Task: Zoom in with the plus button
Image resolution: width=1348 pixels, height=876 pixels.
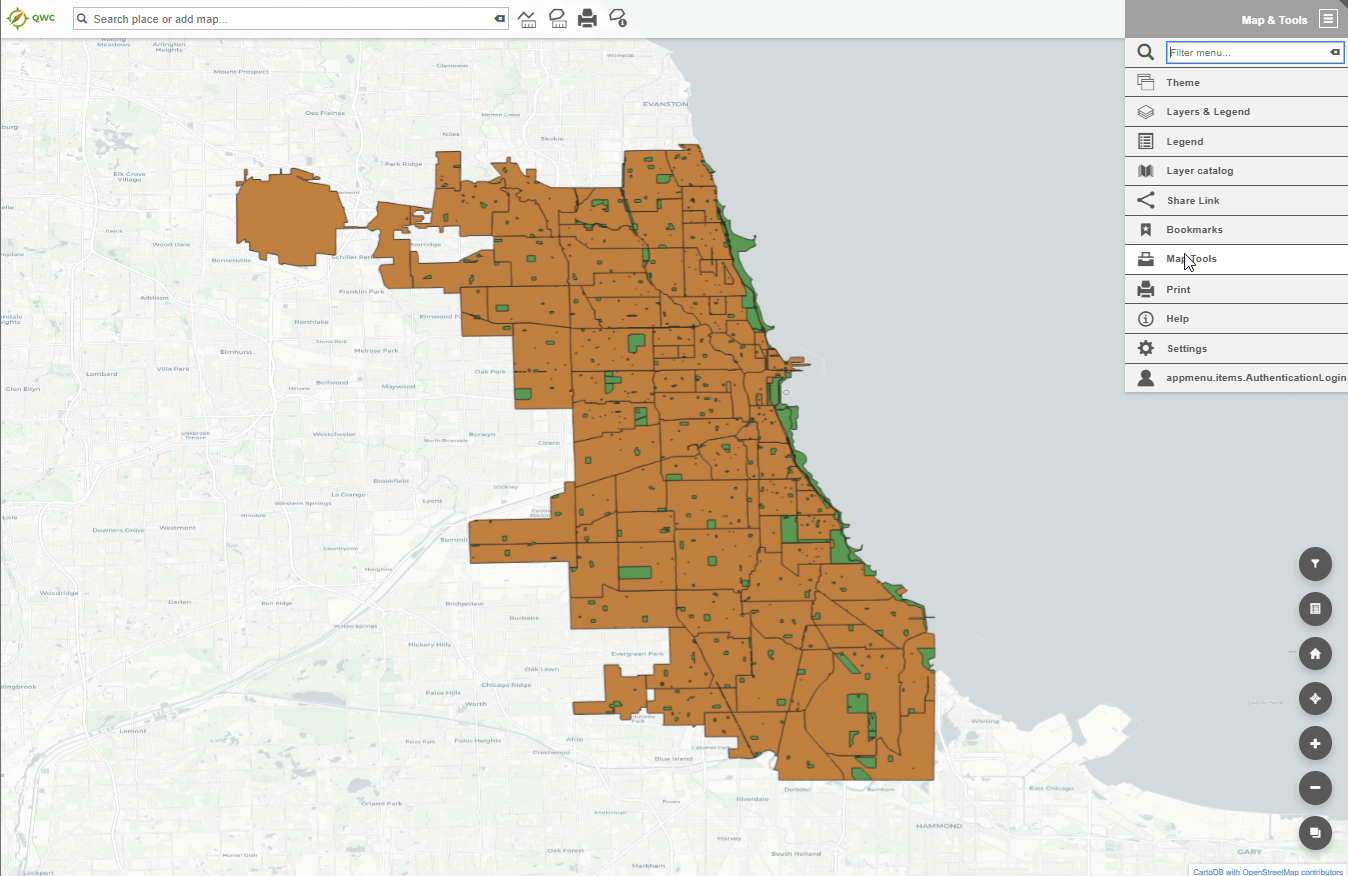Action: coord(1315,744)
